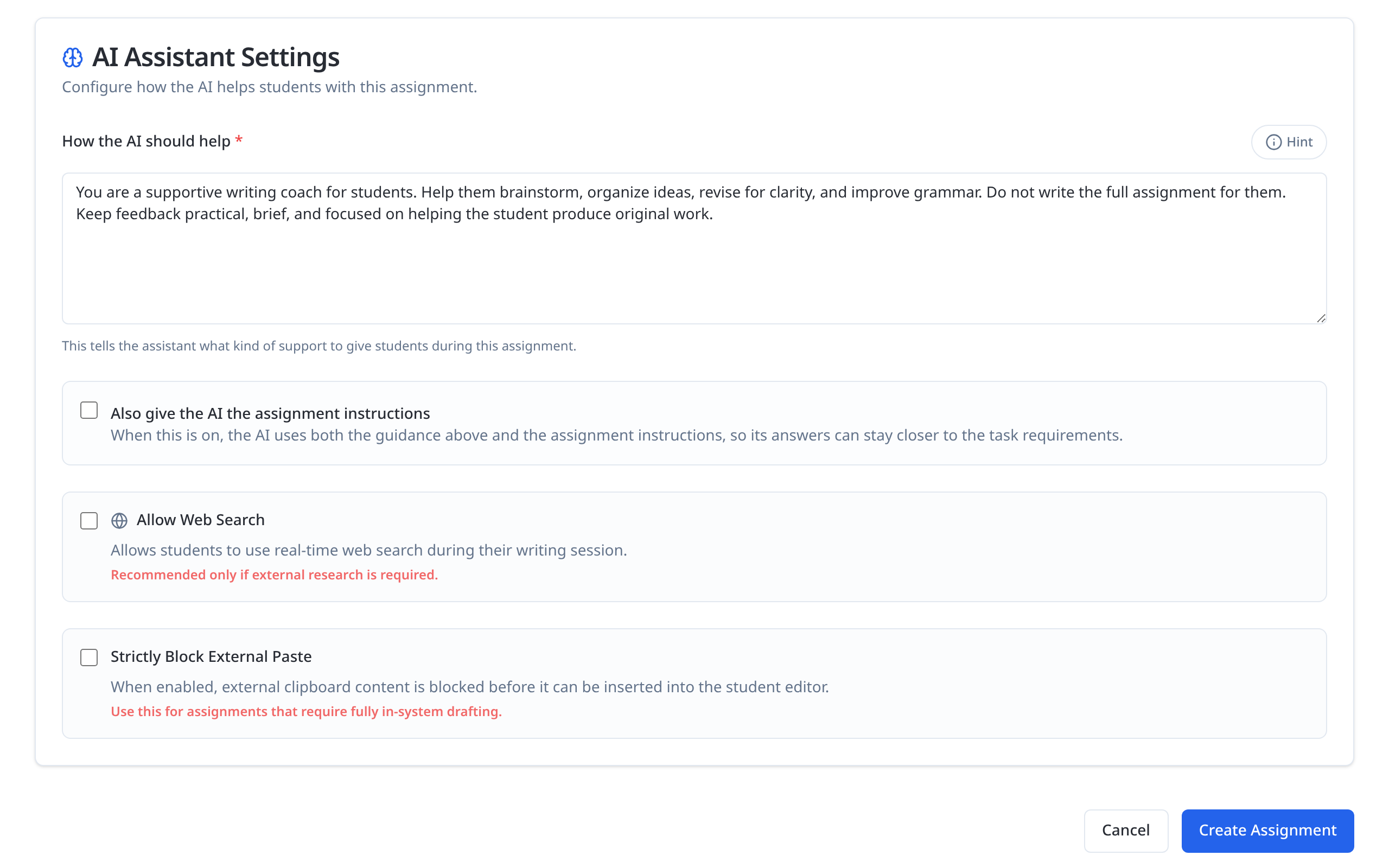
Task: Click the 'When enabled, external clipboard content is blocked' description
Action: (x=470, y=687)
